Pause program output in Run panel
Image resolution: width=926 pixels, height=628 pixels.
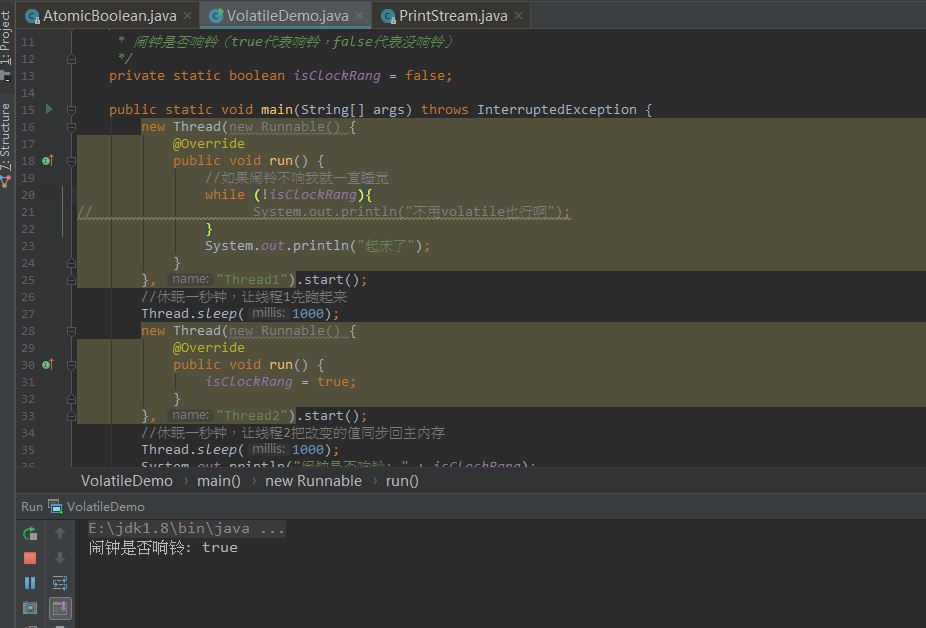tap(30, 583)
